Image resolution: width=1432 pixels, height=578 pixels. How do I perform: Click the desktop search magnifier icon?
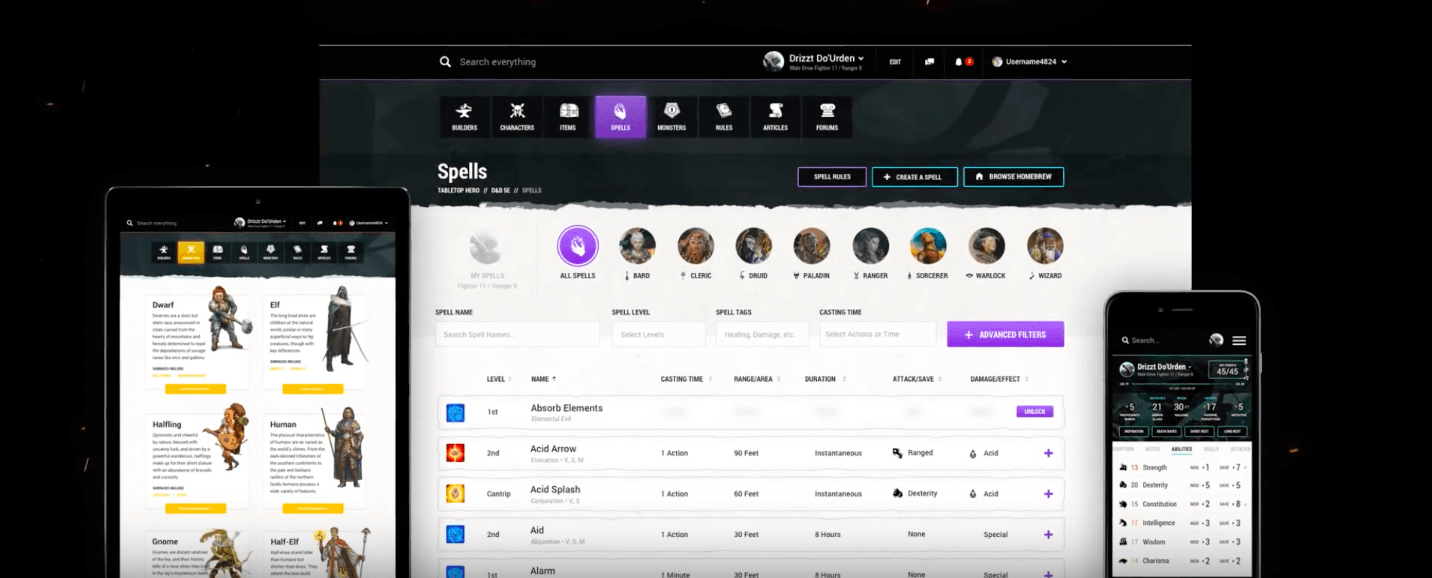(445, 62)
